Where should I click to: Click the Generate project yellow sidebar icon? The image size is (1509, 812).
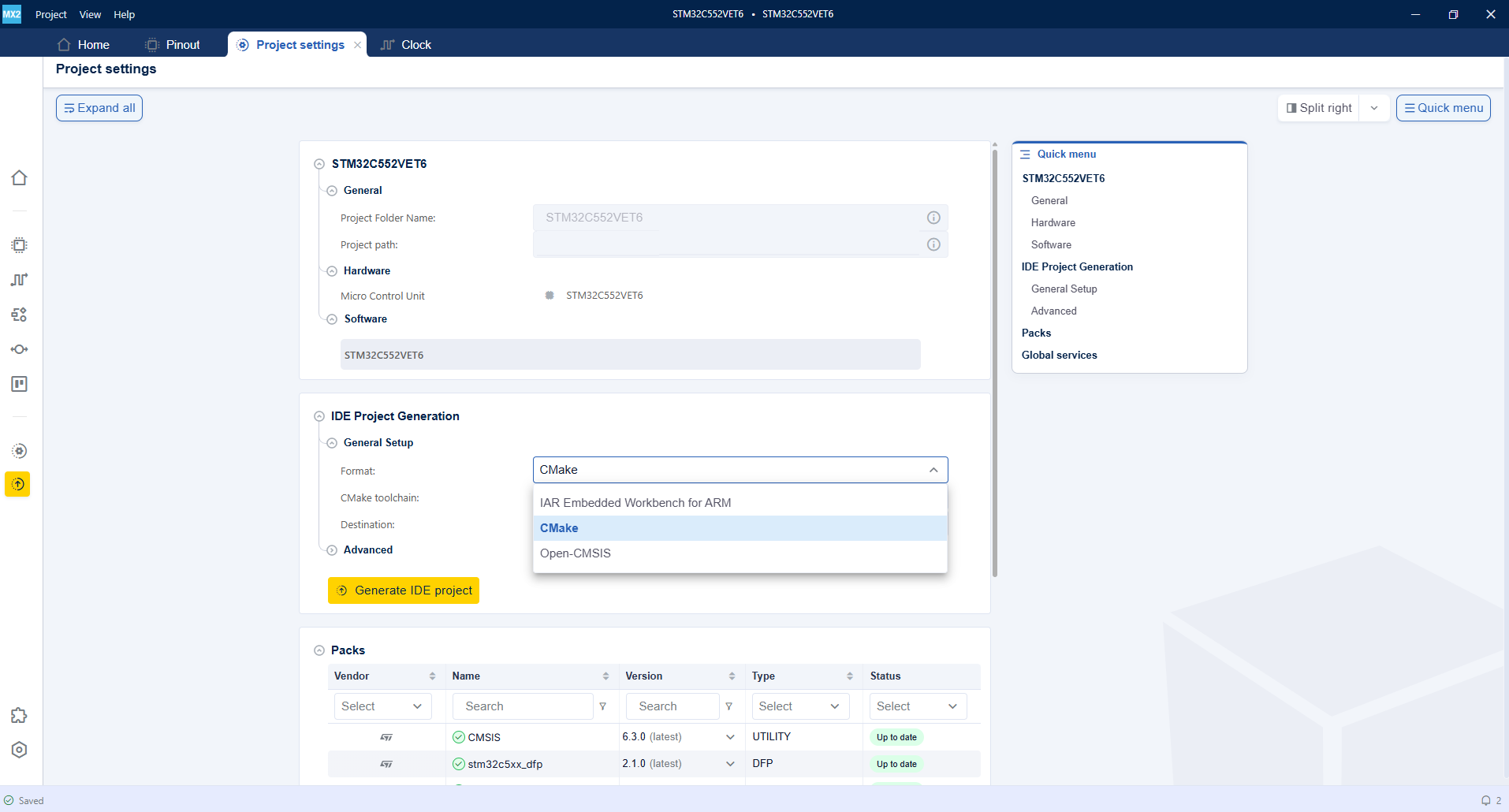[x=17, y=484]
